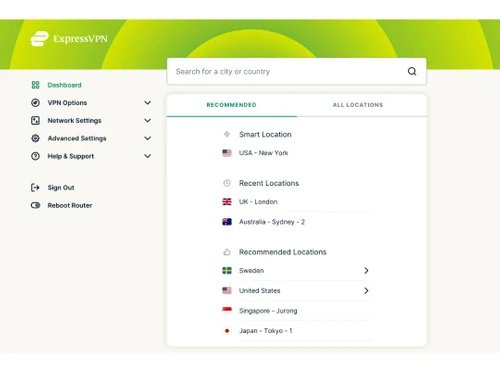Click the USA flag beside New York
The height and width of the screenshot is (375, 500).
227,153
